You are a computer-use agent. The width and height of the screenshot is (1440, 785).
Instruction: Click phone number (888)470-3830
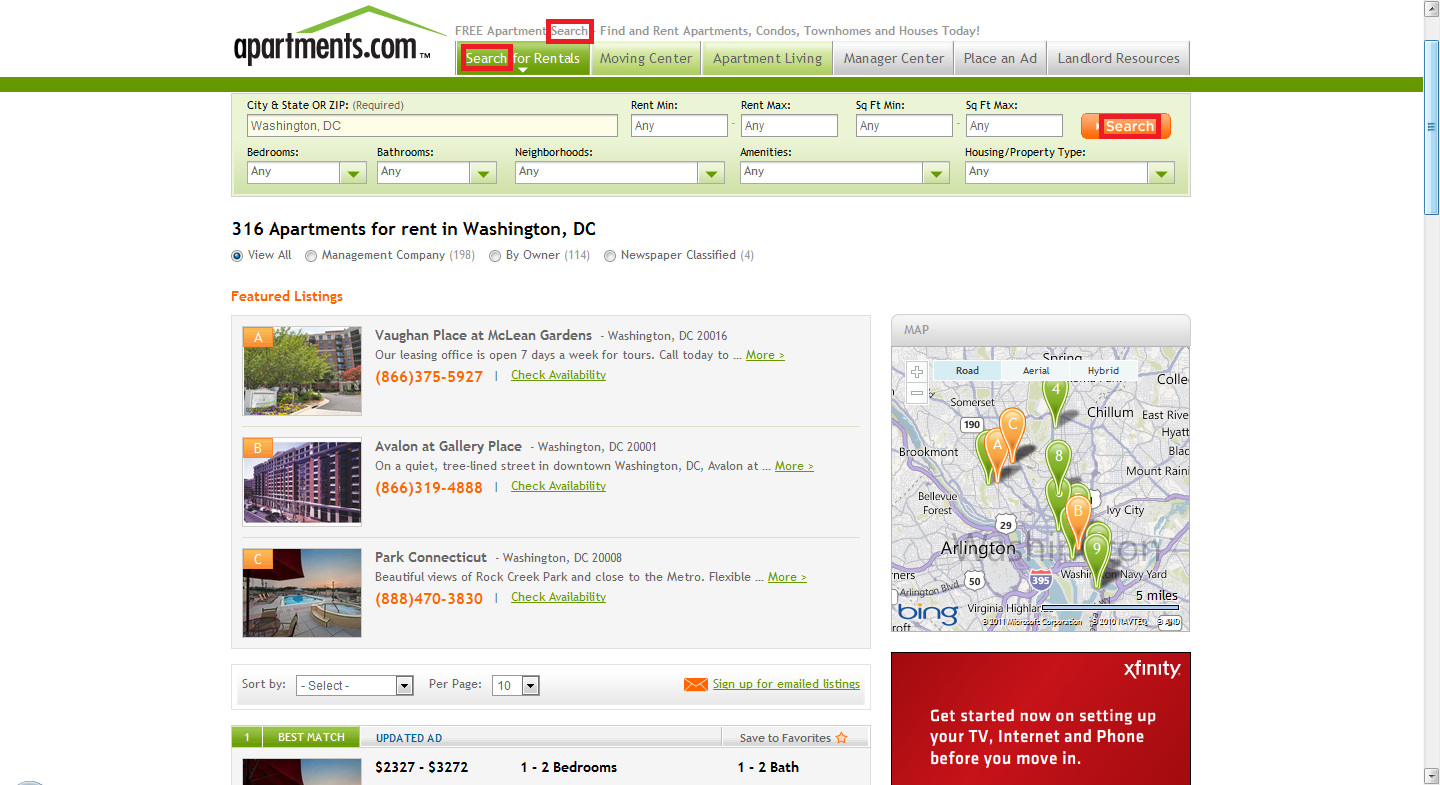[429, 599]
